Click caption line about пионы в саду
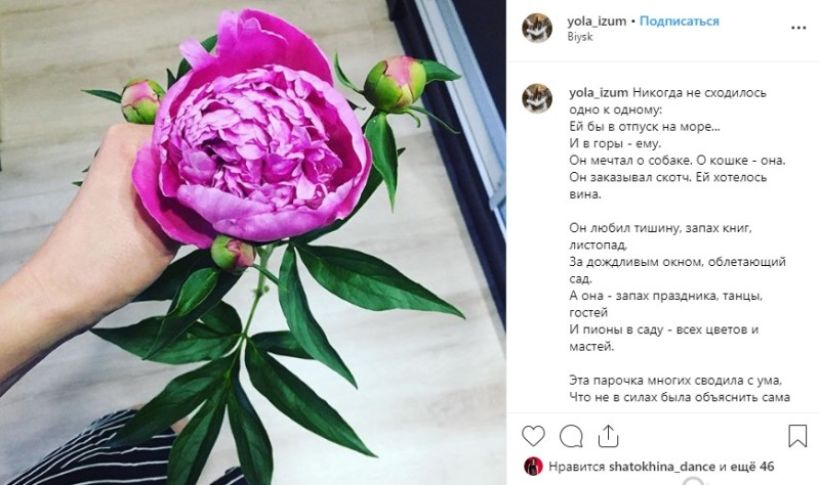The width and height of the screenshot is (820, 485). (664, 330)
